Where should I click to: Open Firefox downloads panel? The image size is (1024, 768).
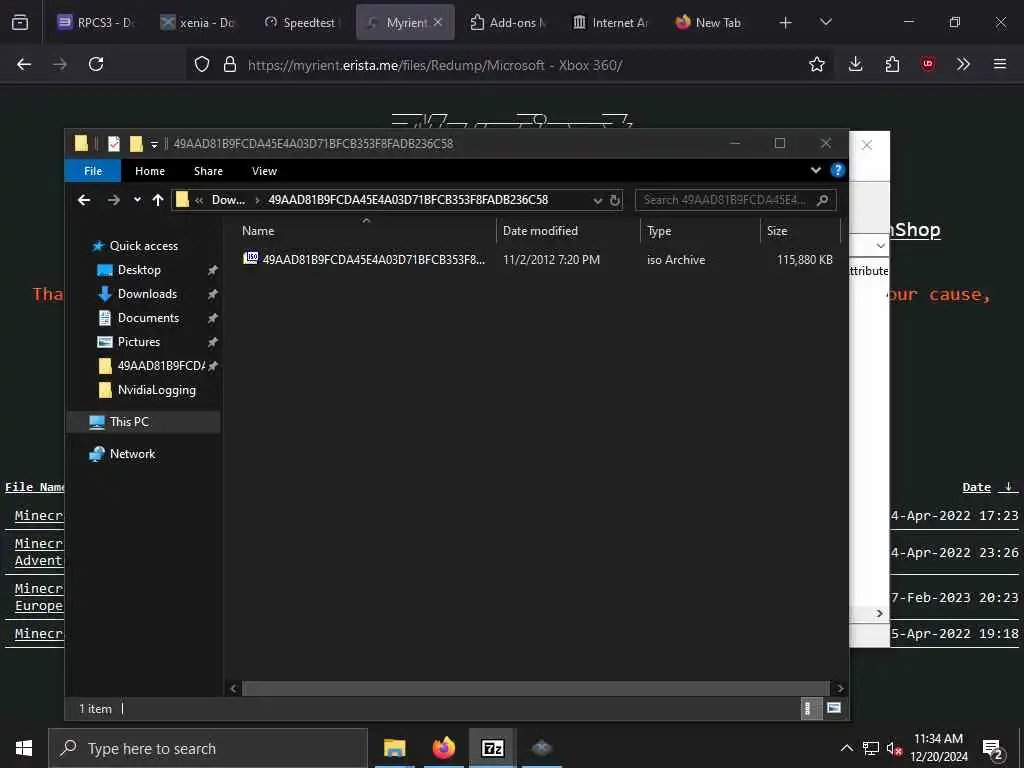856,64
